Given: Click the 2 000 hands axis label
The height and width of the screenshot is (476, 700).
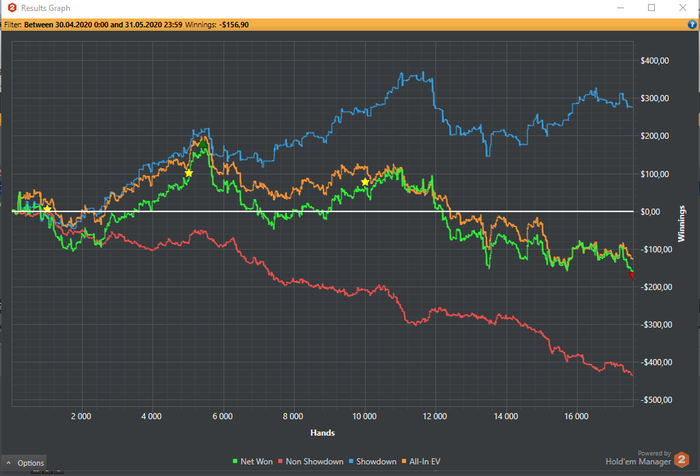Looking at the screenshot, I should click(x=81, y=416).
